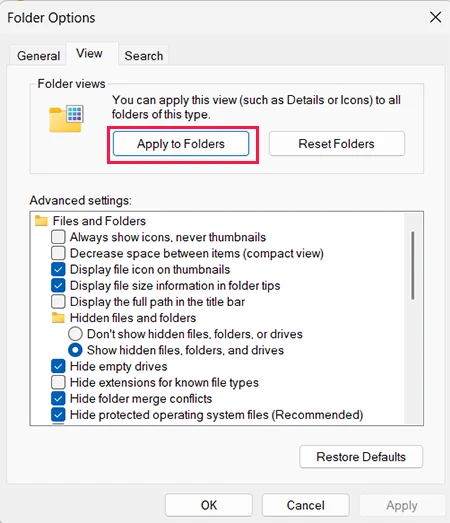
Task: Close the Folder Options dialog with X
Action: [x=435, y=17]
